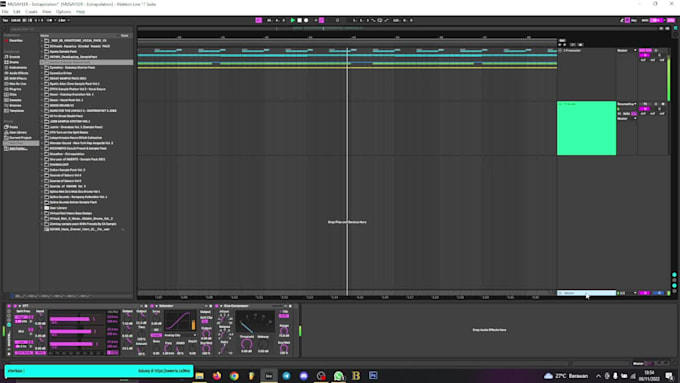Open Current Project under Places
Viewport: 680px width, 383px height.
tap(20, 137)
